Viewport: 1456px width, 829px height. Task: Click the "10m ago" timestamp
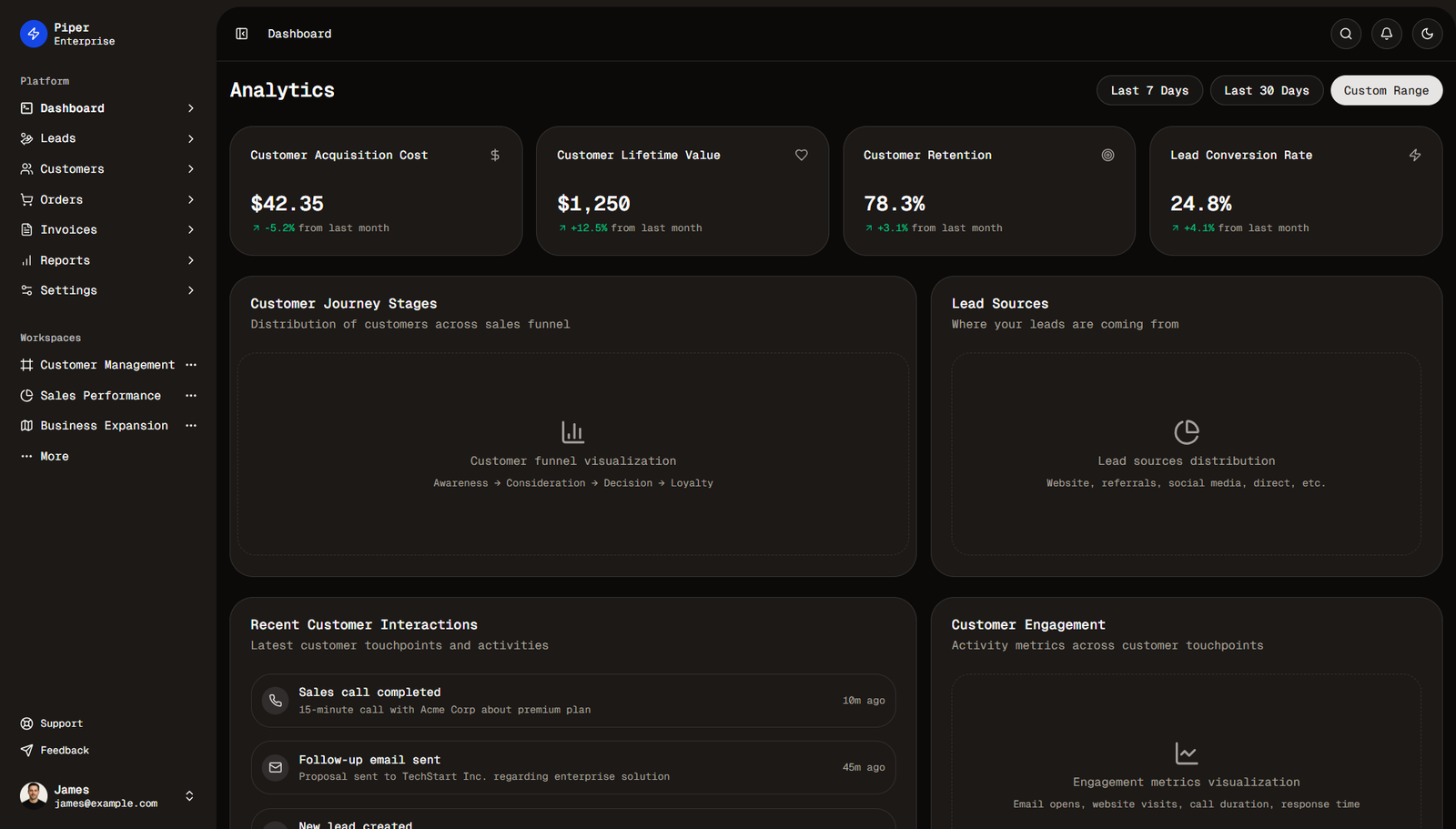tap(864, 701)
